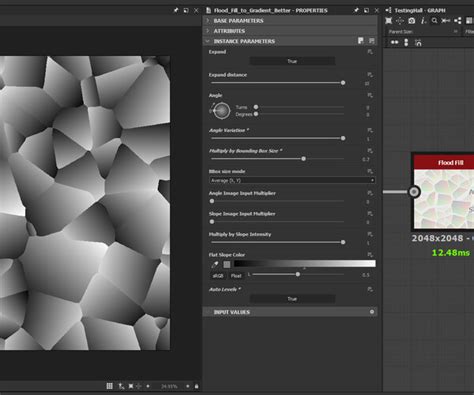Open the Parent Size dropdown in graph toolbar

point(423,32)
